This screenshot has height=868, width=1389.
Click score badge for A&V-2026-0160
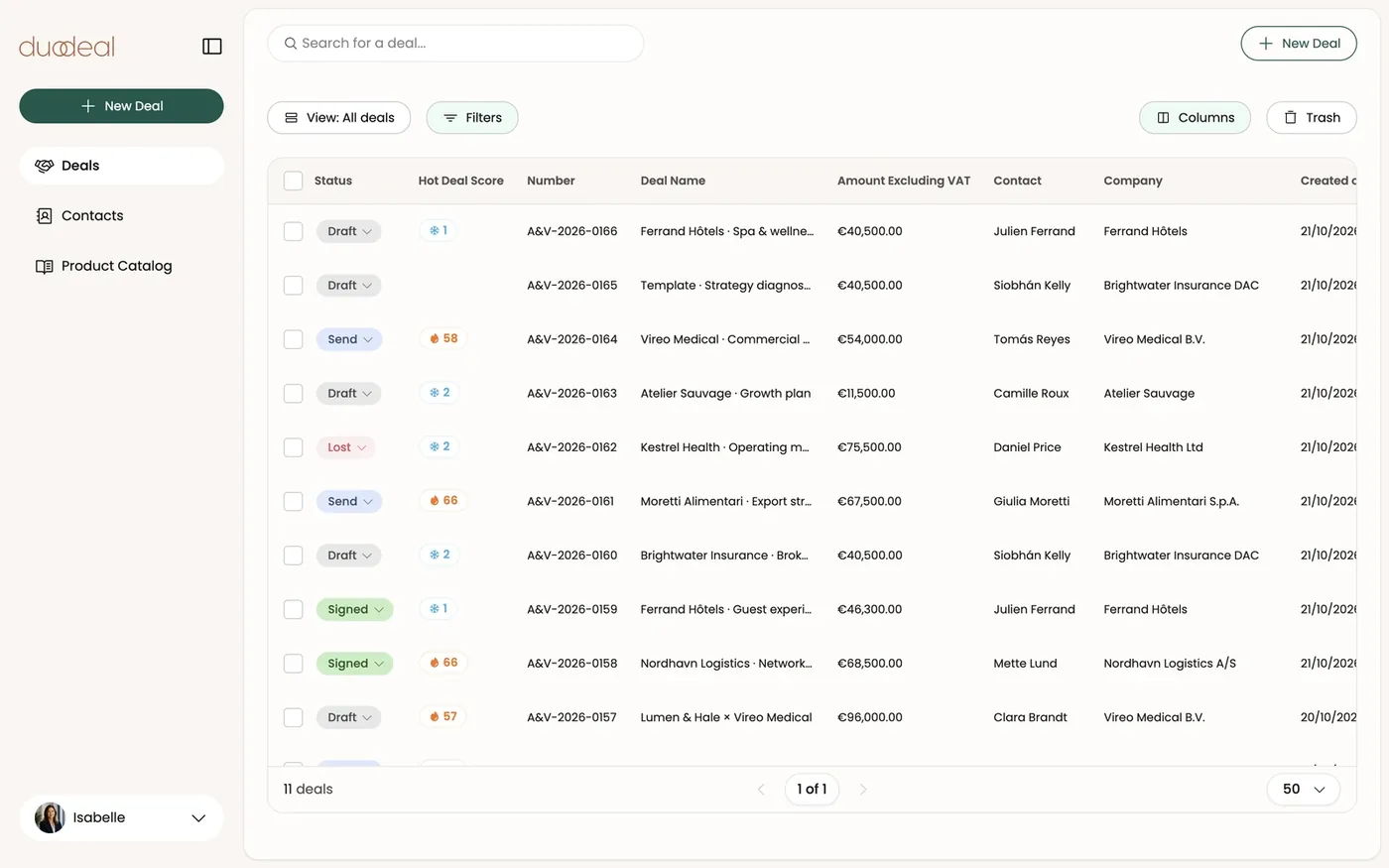pyautogui.click(x=440, y=555)
